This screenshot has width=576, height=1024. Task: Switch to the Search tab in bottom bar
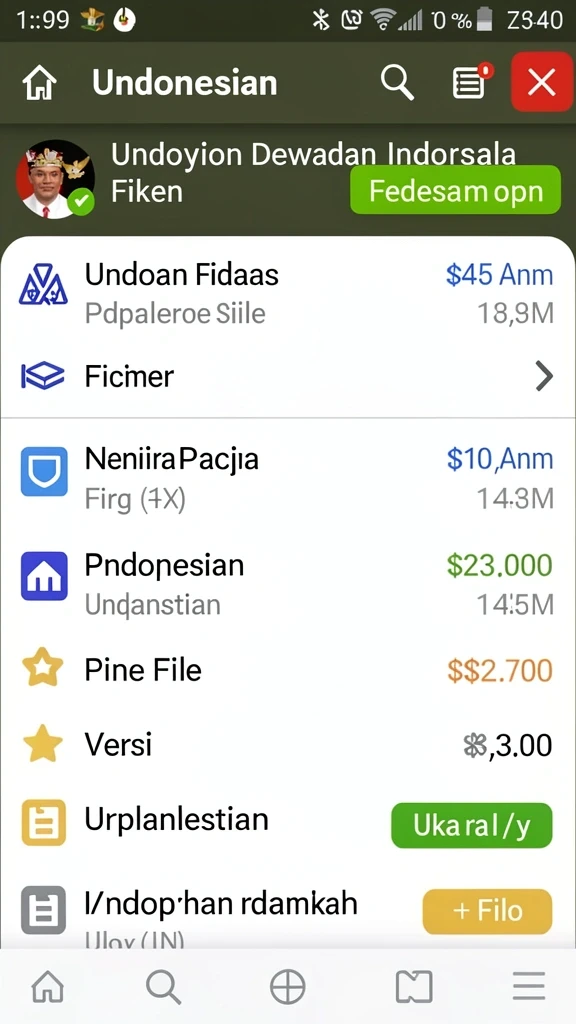click(163, 986)
